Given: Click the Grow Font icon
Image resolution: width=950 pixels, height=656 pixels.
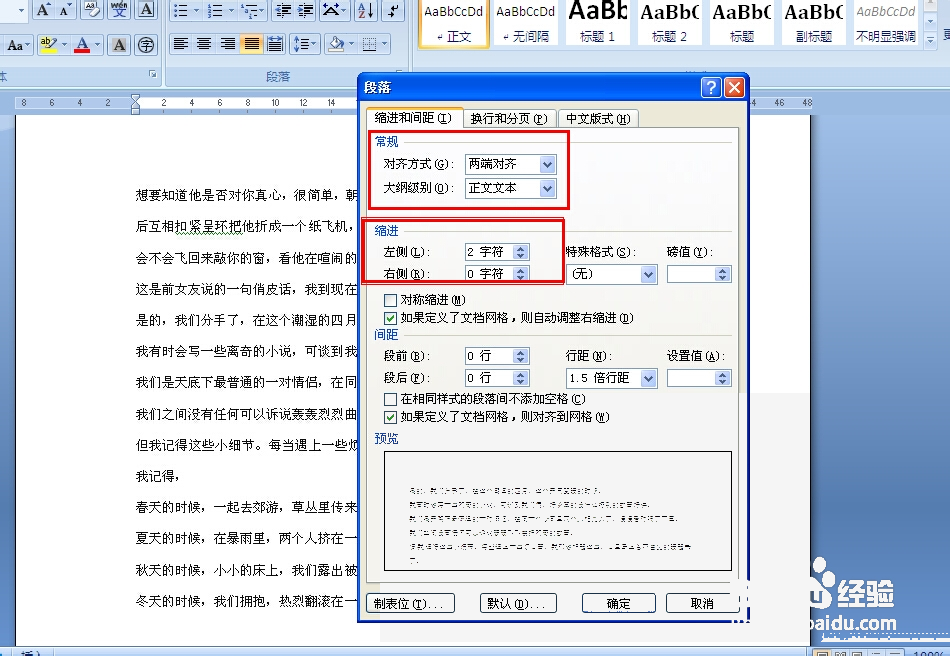Looking at the screenshot, I should pyautogui.click(x=44, y=10).
